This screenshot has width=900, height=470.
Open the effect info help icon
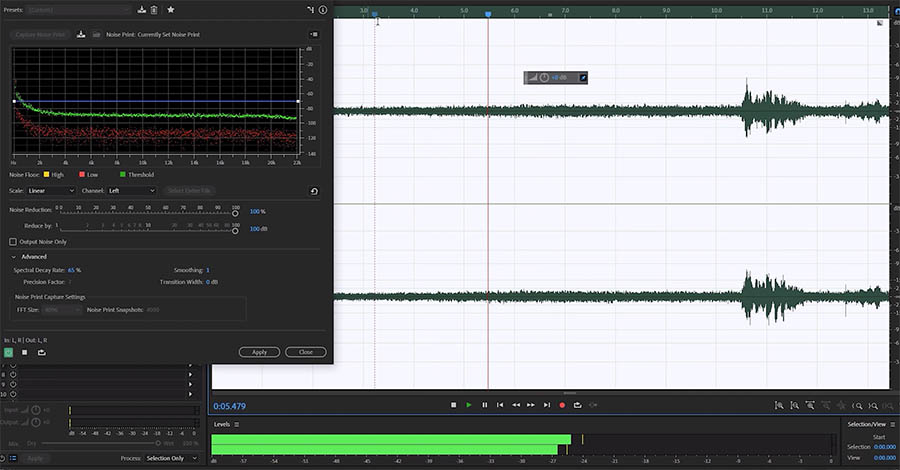(323, 9)
